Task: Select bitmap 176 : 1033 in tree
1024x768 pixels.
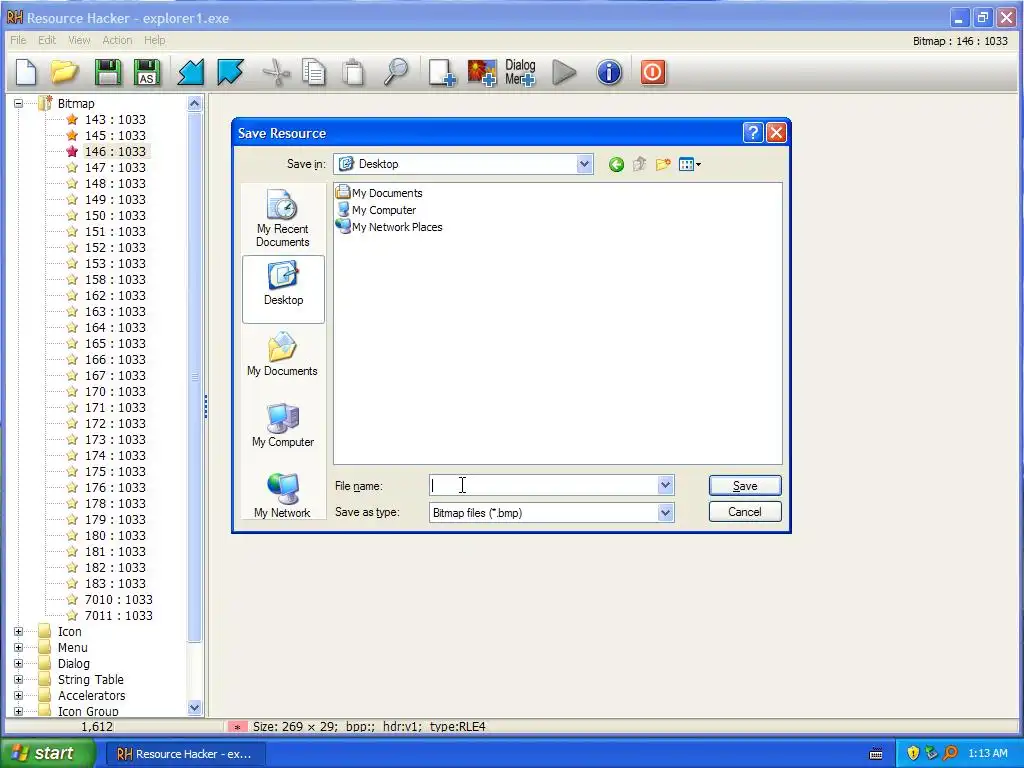Action: click(115, 487)
